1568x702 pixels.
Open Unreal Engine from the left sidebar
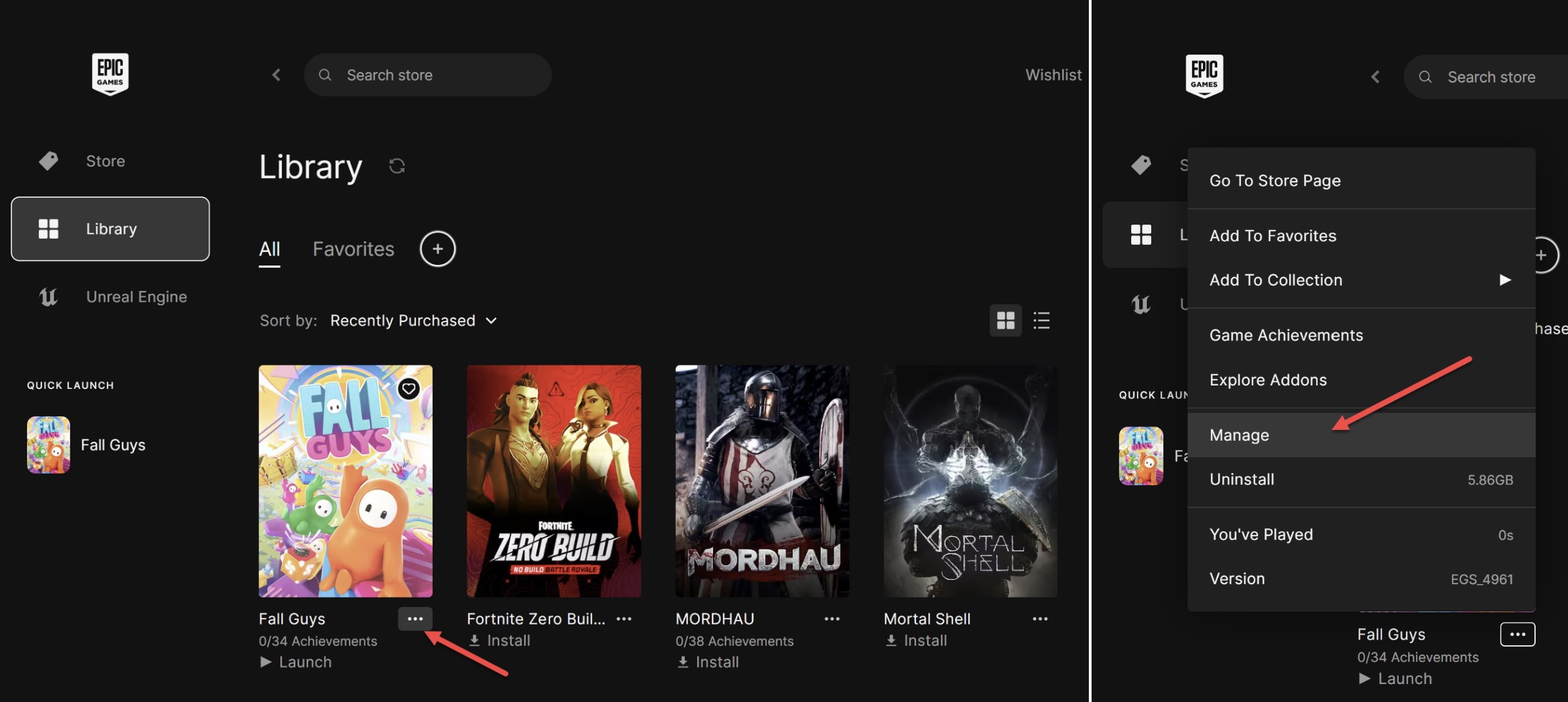[110, 296]
